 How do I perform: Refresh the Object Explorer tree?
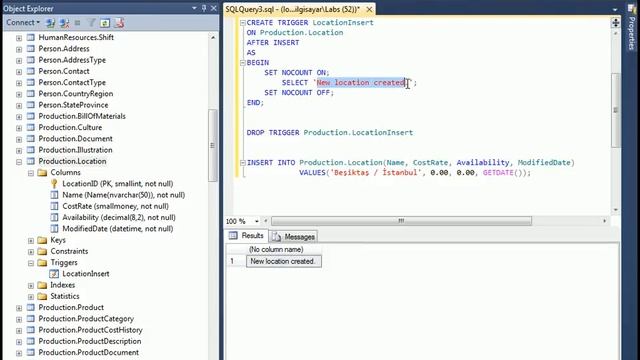[x=105, y=23]
